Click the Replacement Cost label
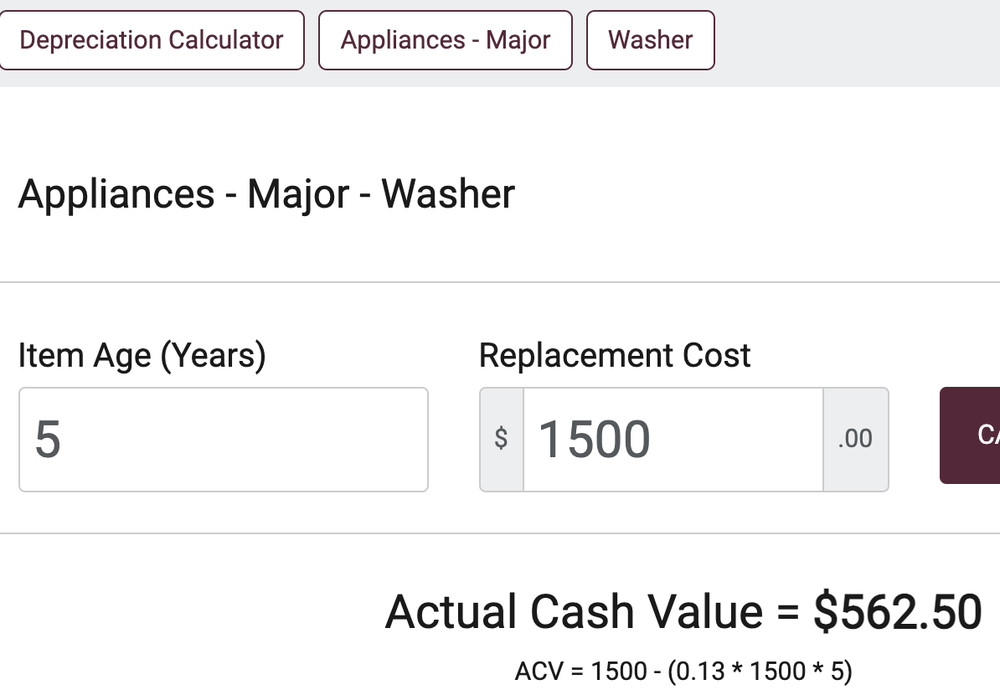Viewport: 1000px width, 695px height. coord(615,355)
